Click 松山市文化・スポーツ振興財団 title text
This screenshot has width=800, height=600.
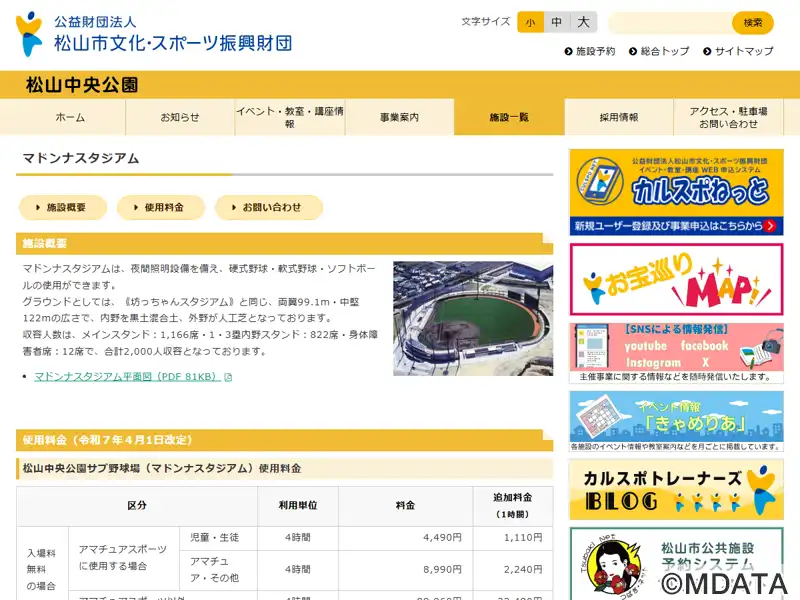173,43
